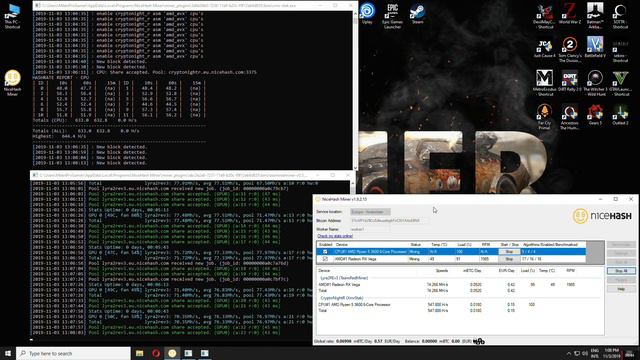Screen dimensions: 640x360
Task: Select Tom Clancy's The Division 2 icon
Action: coord(570,50)
